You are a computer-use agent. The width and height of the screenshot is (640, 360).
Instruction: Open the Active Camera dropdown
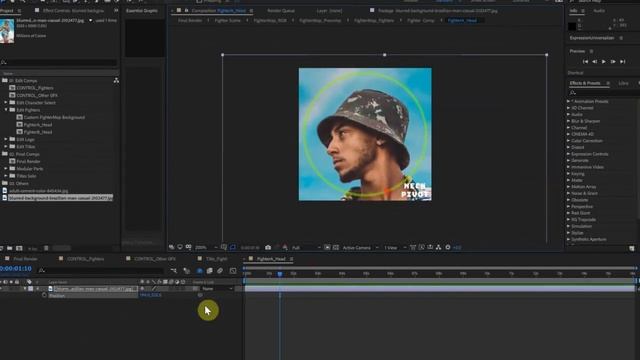[360, 248]
